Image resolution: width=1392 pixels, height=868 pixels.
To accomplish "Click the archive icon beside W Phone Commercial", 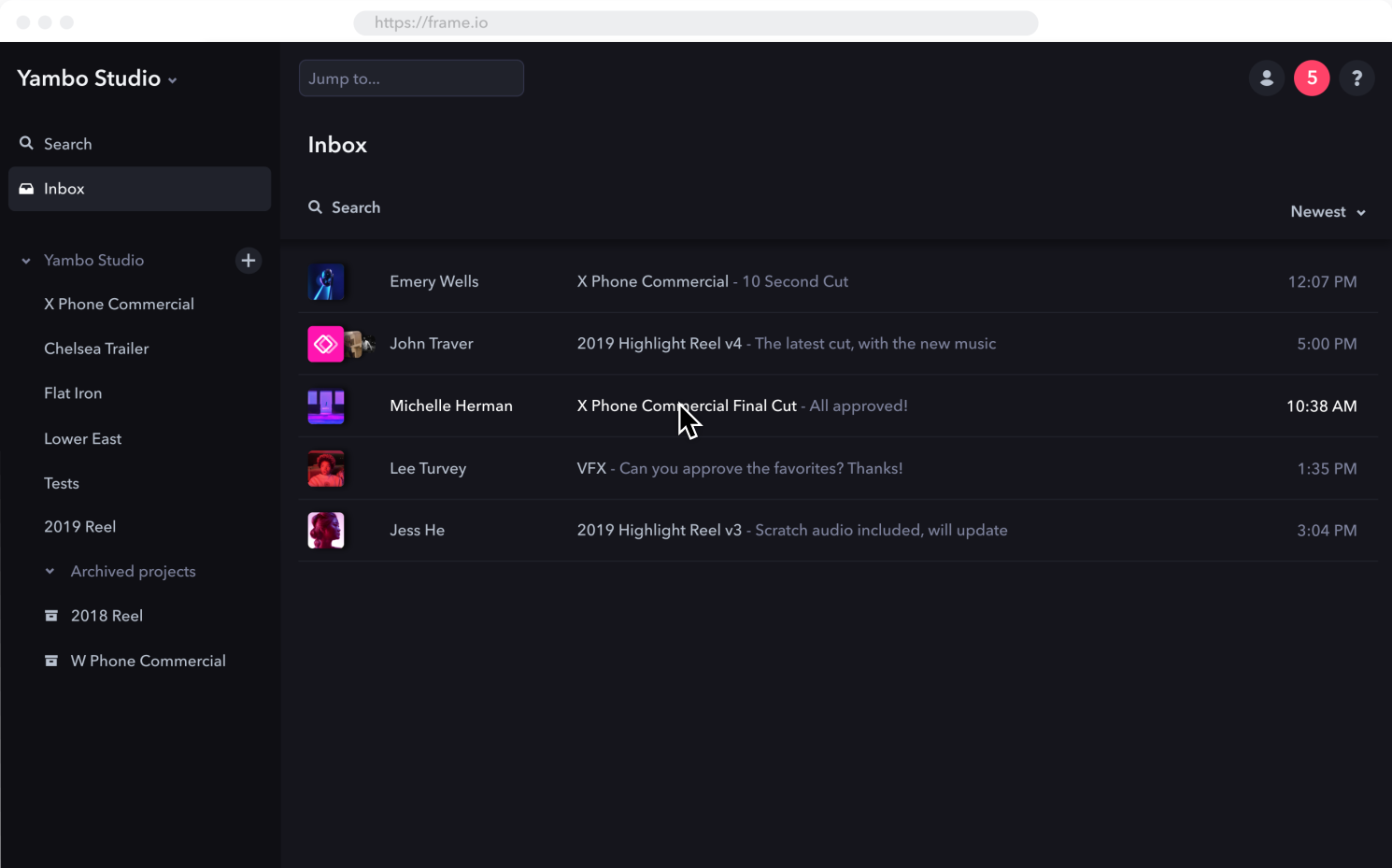I will [51, 661].
